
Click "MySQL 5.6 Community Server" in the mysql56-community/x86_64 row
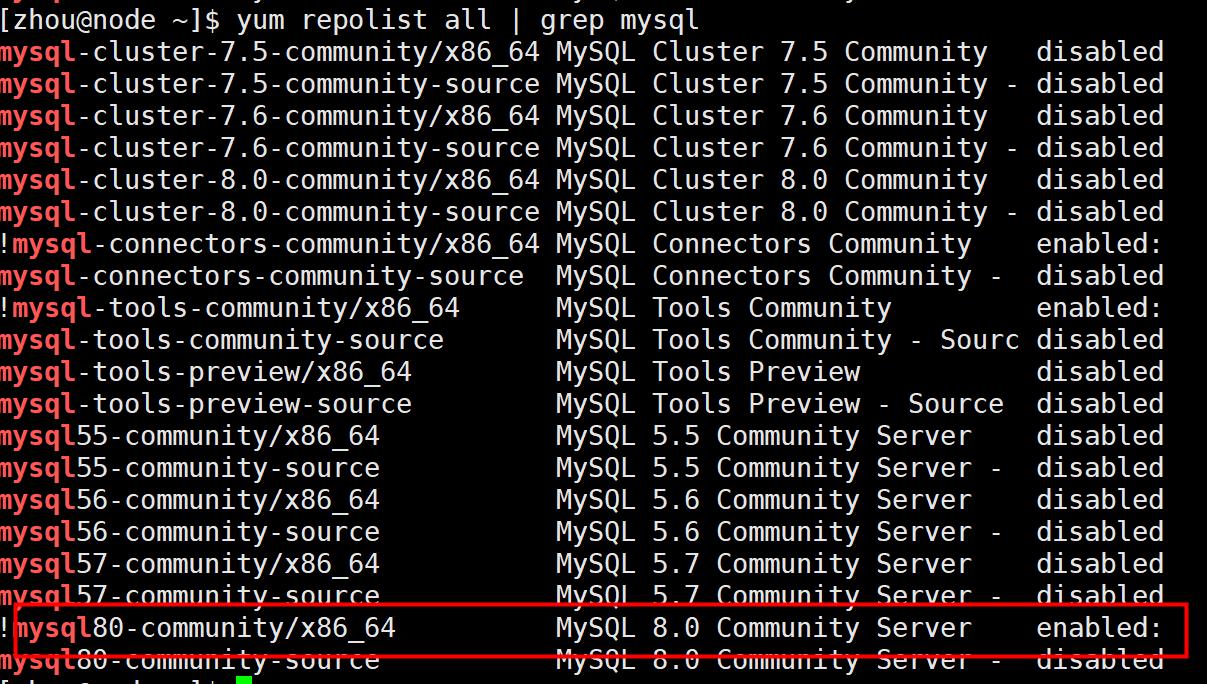[764, 500]
